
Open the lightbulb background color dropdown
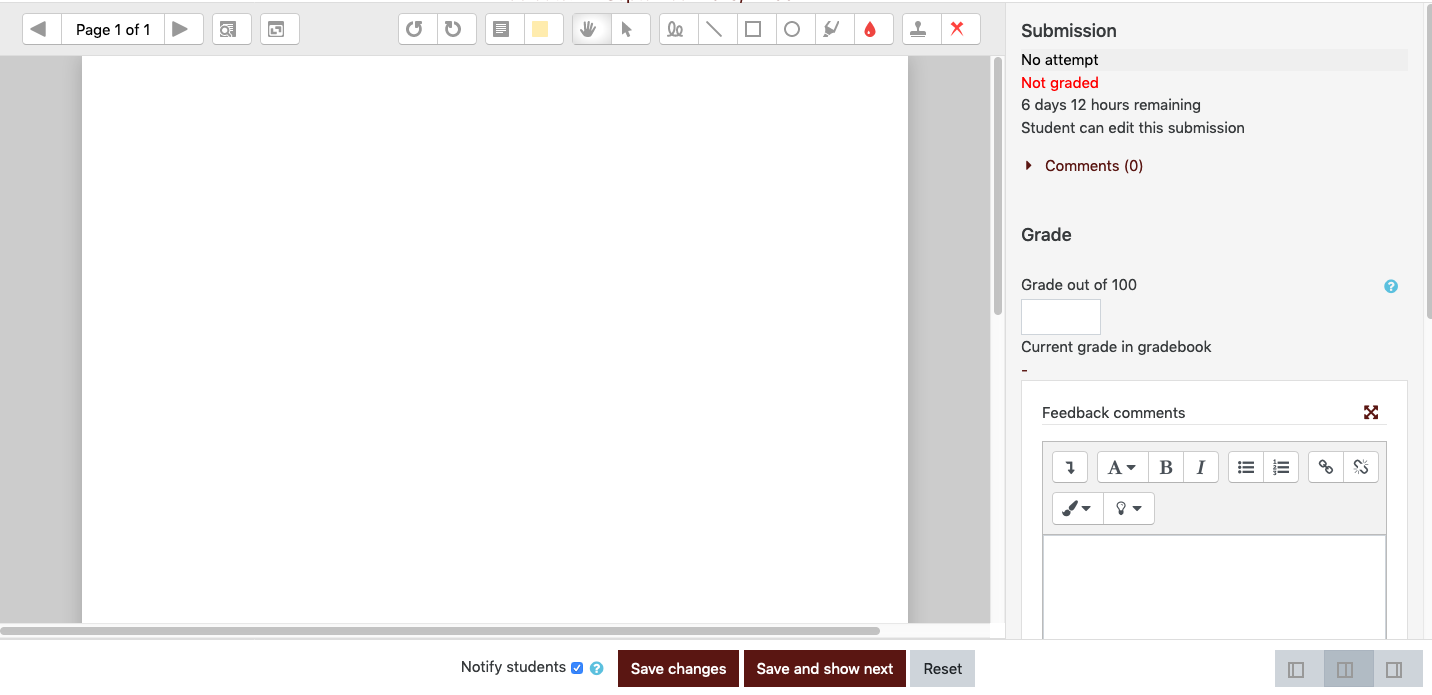1128,508
